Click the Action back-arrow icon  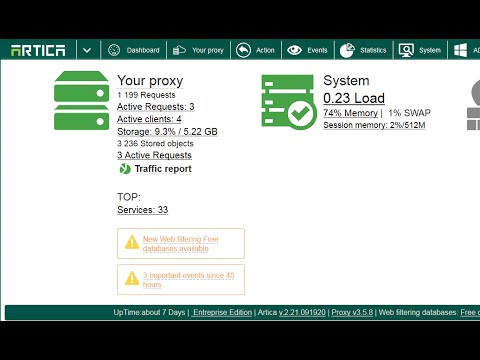[x=243, y=50]
